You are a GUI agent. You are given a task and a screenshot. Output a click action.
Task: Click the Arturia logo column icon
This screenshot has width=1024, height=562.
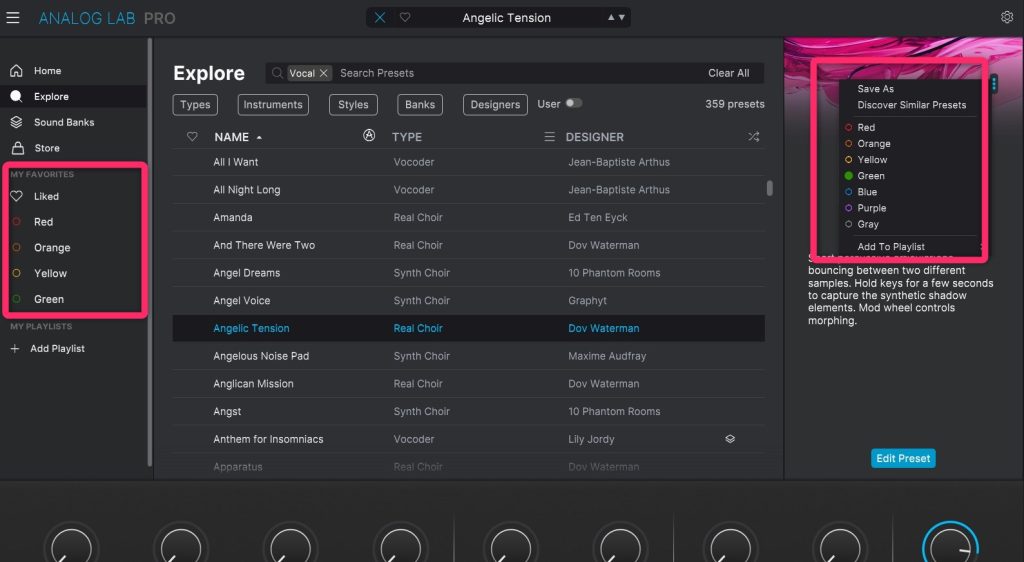click(x=369, y=136)
